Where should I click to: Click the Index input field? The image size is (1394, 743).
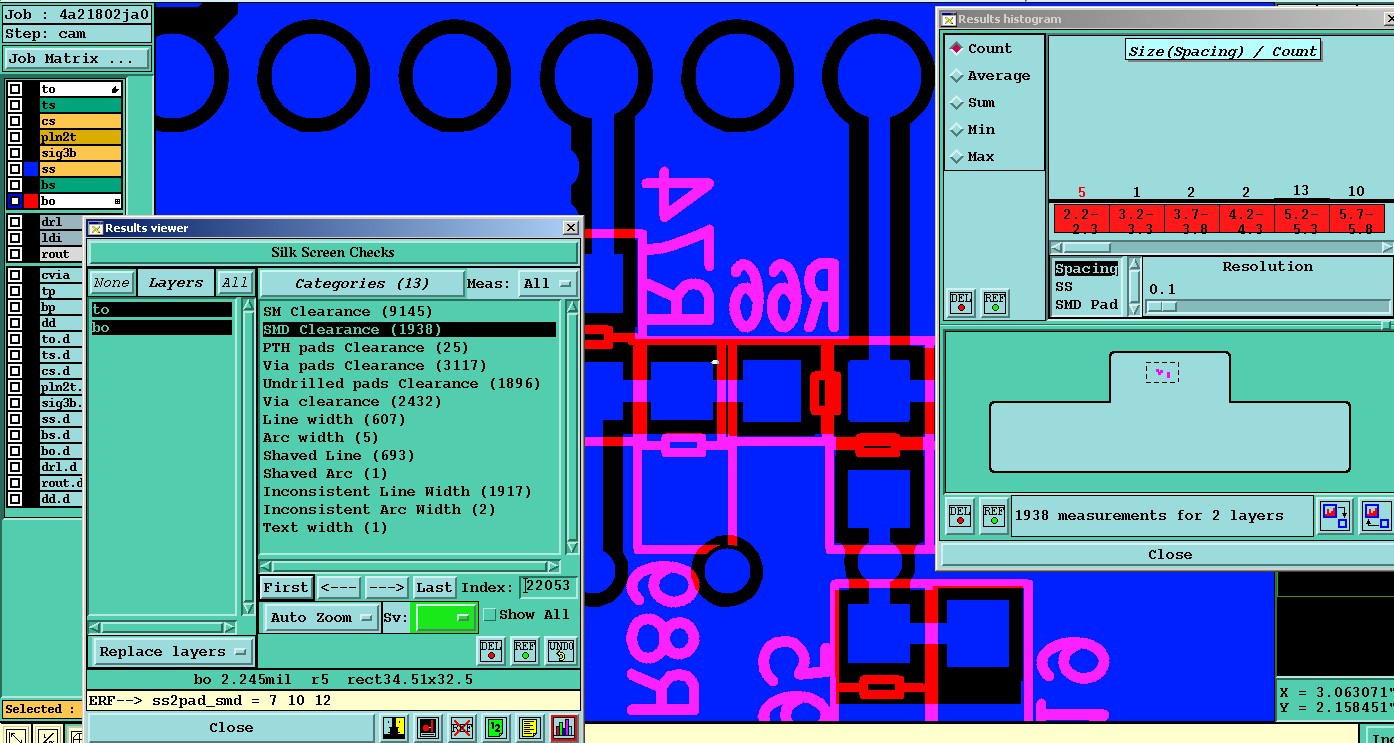548,586
